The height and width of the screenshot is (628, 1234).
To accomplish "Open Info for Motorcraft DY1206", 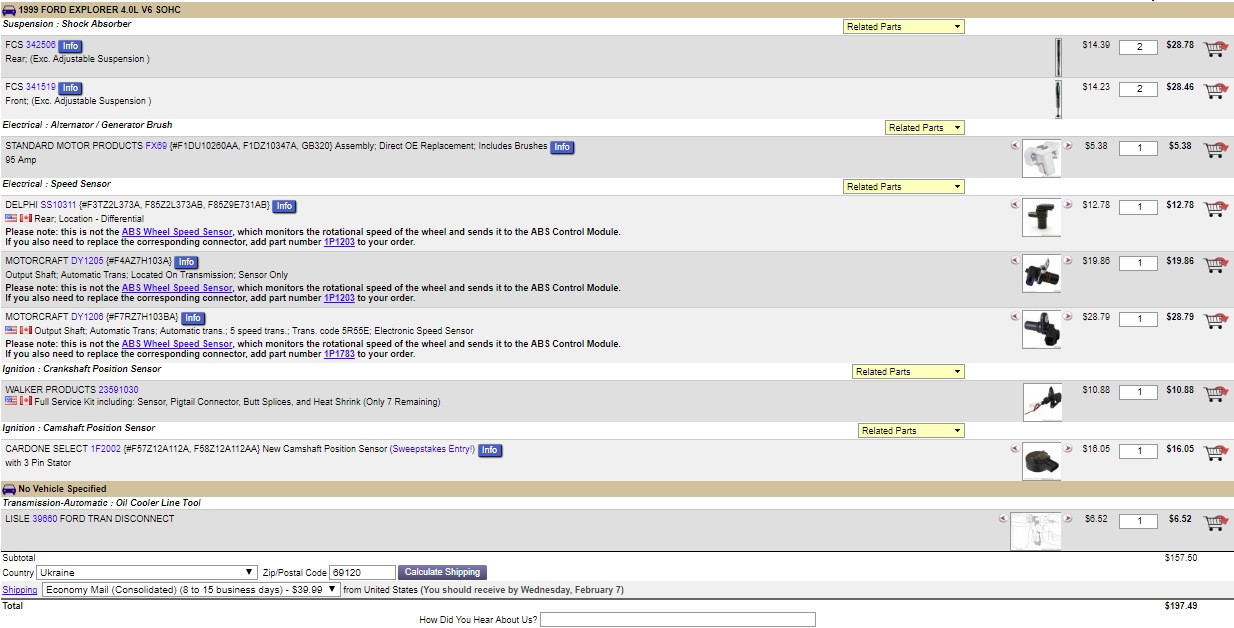I will point(193,318).
